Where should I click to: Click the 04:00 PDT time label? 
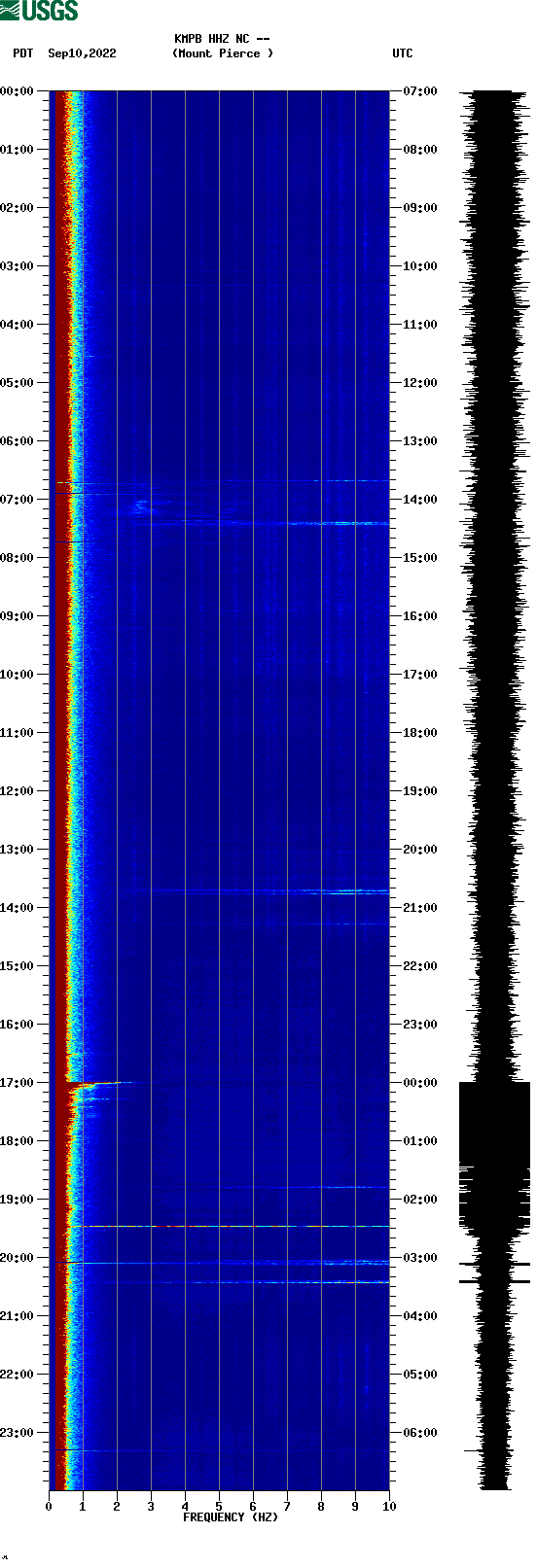coord(18,325)
